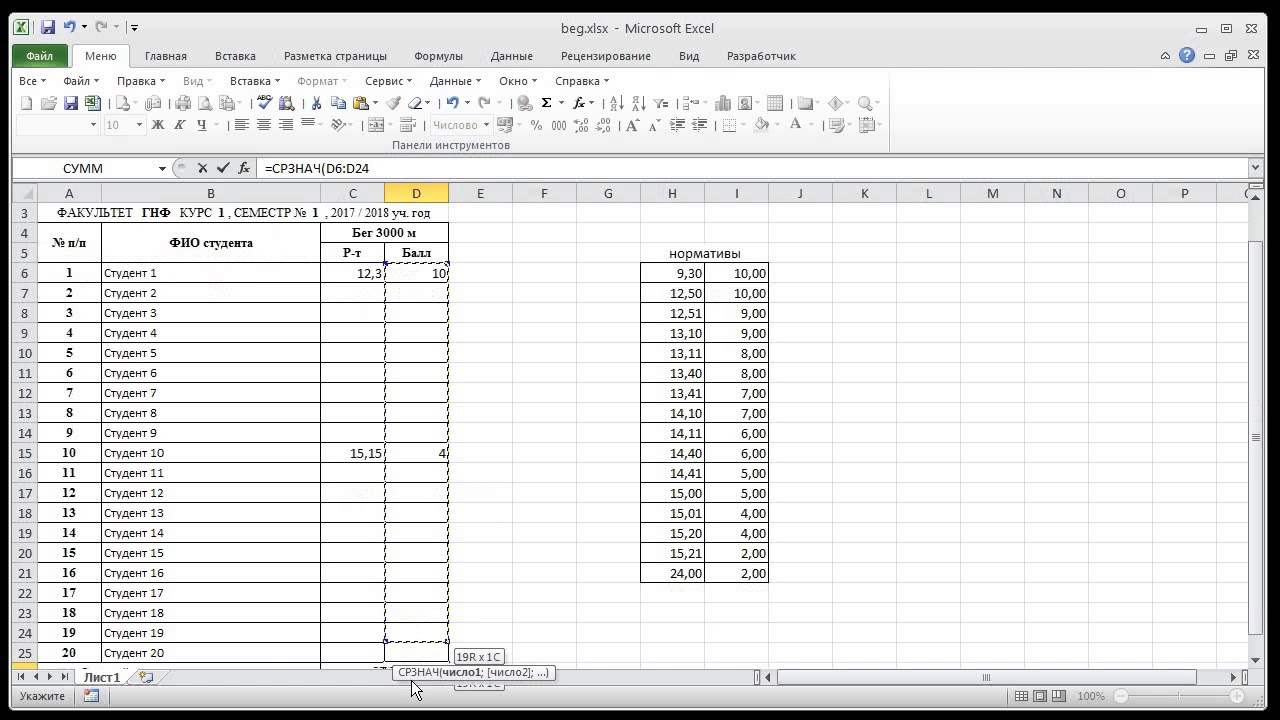1280x720 pixels.
Task: Sort descending with the Я-A icon
Action: tap(639, 103)
